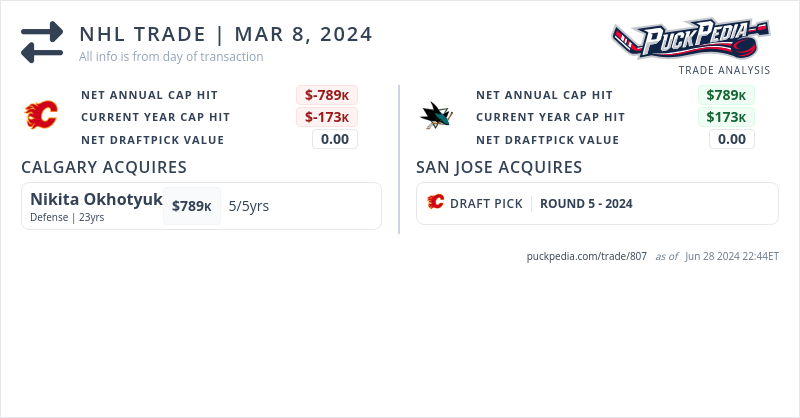The height and width of the screenshot is (418, 800).
Task: Click the Calgary Acquires heading
Action: tap(104, 167)
